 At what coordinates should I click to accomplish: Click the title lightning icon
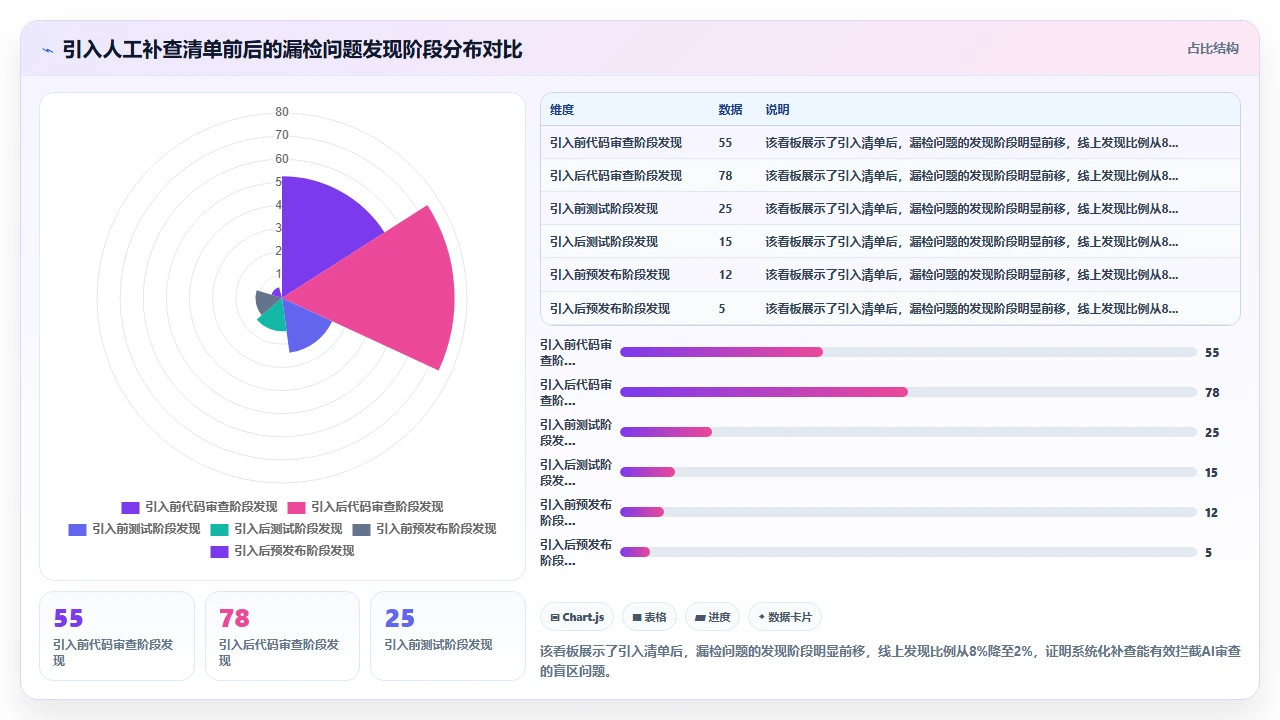[47, 50]
